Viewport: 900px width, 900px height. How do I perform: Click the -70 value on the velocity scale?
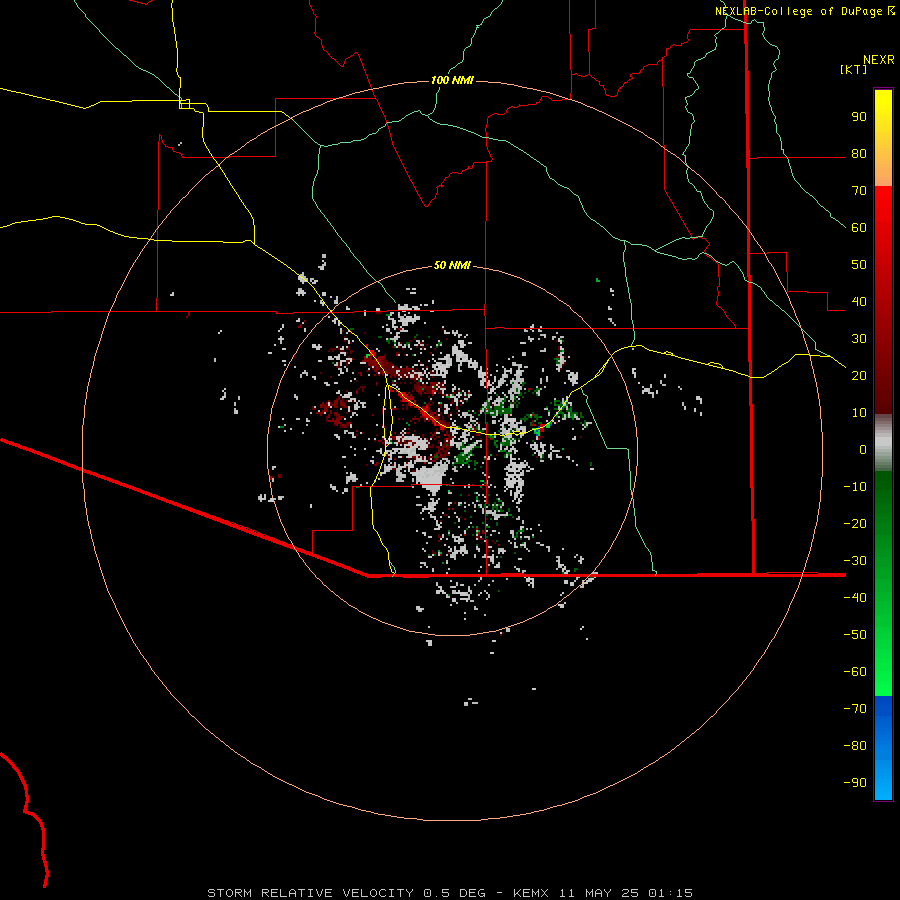pyautogui.click(x=855, y=708)
